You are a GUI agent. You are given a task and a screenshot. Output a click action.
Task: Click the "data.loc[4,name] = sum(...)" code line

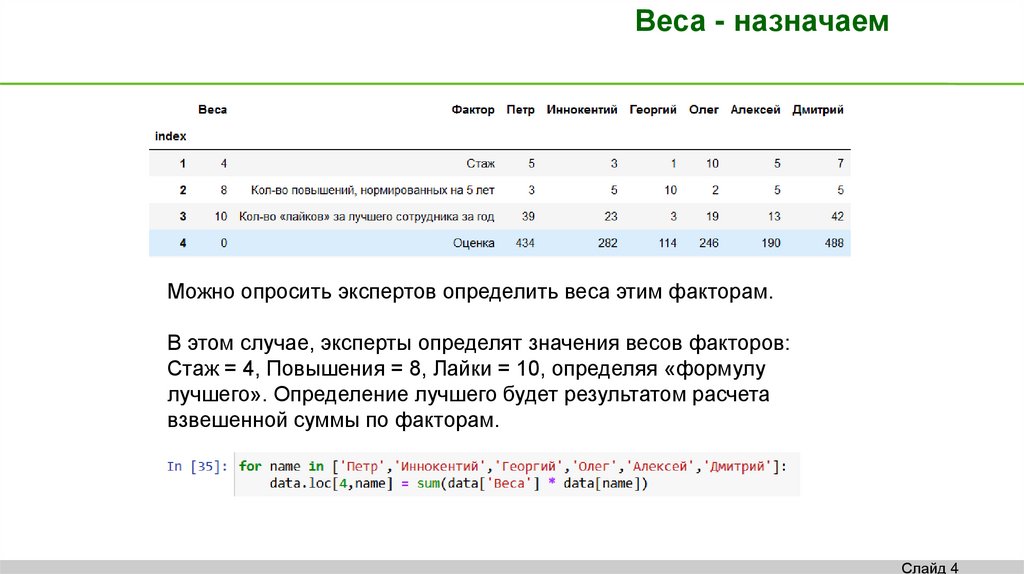[458, 484]
